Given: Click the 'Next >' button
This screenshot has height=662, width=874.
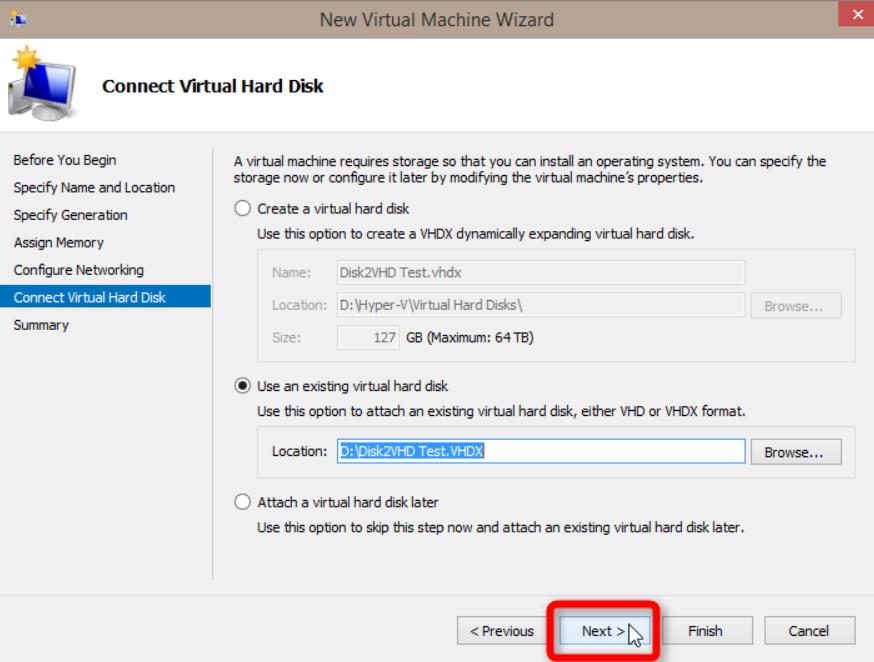Looking at the screenshot, I should (x=604, y=631).
